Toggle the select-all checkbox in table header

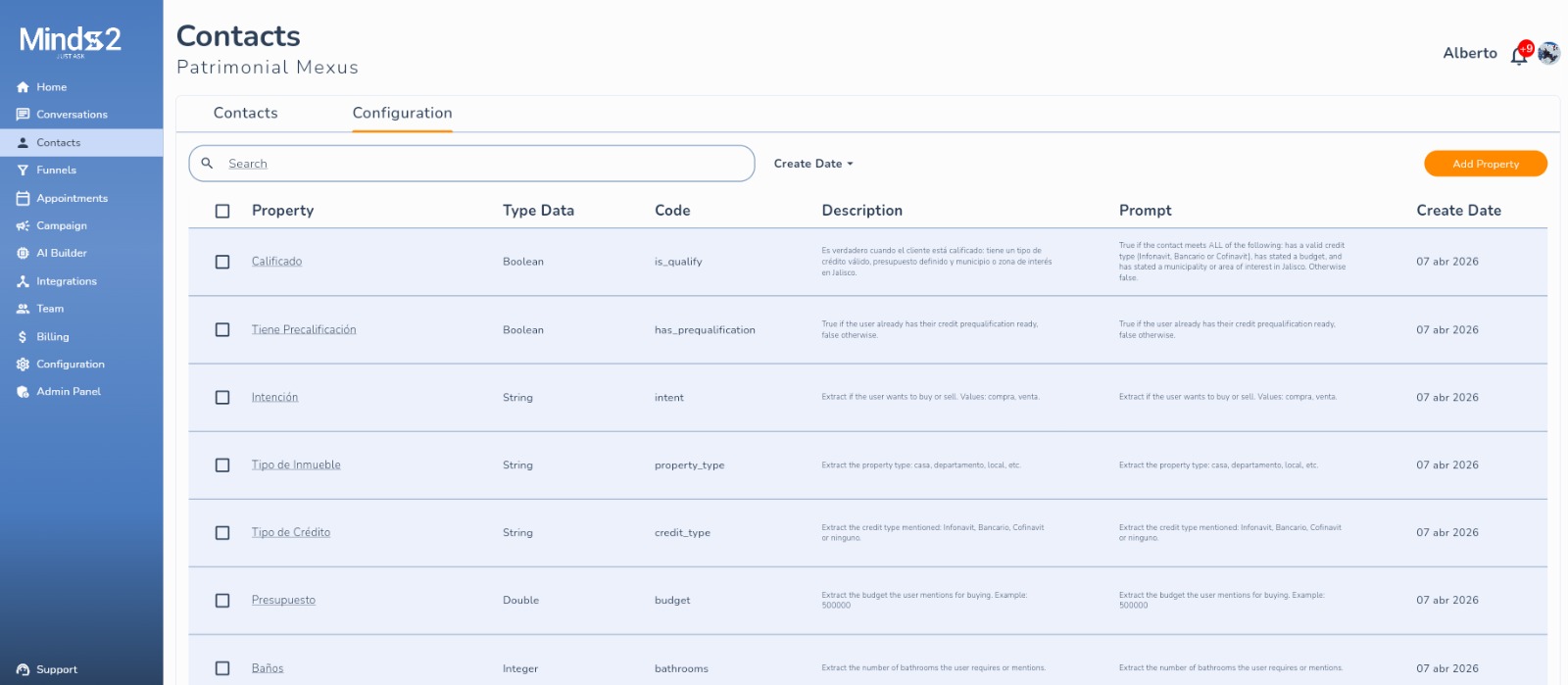(x=222, y=211)
